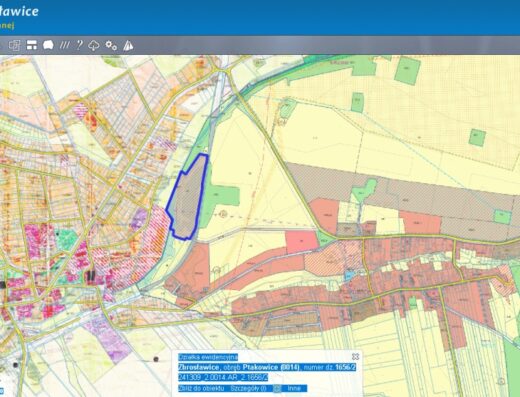Click the cloud download toolbar icon
Image resolution: width=520 pixels, height=397 pixels.
pyautogui.click(x=94, y=45)
